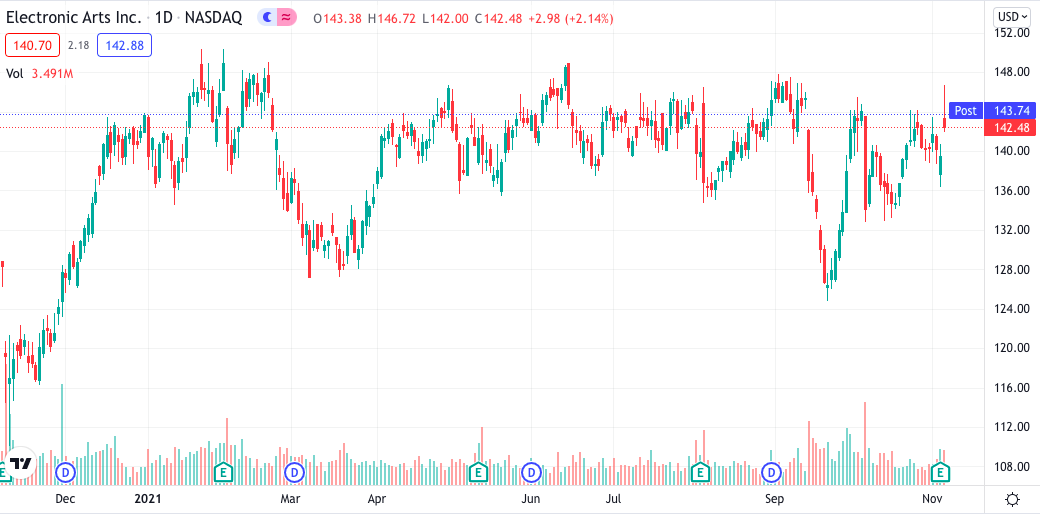Viewport: 1040px width, 515px height.
Task: Open the August earnings E marker
Action: tap(698, 473)
